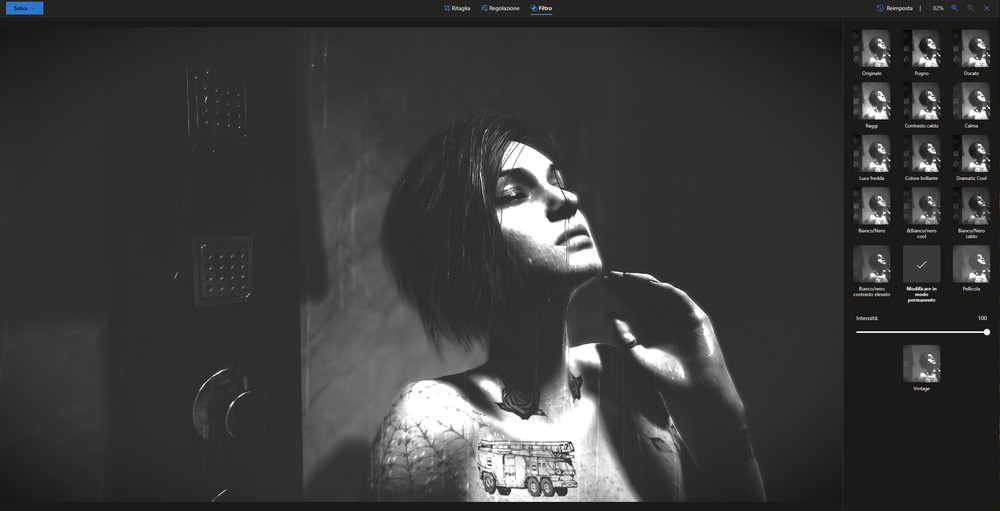Switch to the Regolazione tab
Image resolution: width=1000 pixels, height=511 pixels.
500,8
